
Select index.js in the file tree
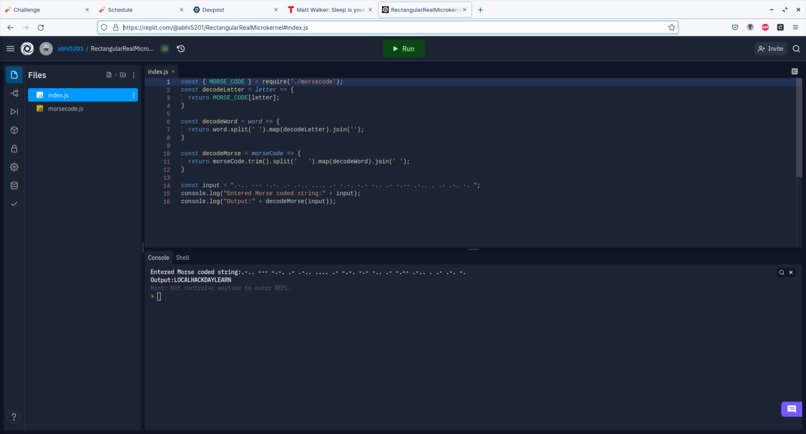(83, 95)
